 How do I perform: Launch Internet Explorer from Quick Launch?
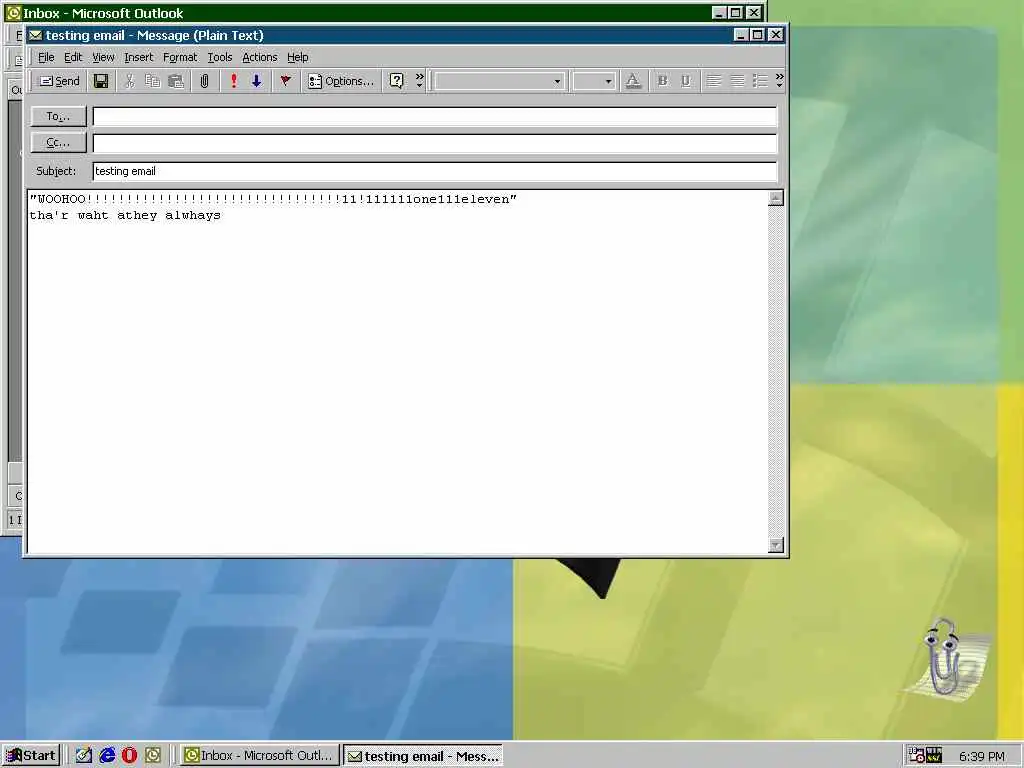click(x=107, y=756)
